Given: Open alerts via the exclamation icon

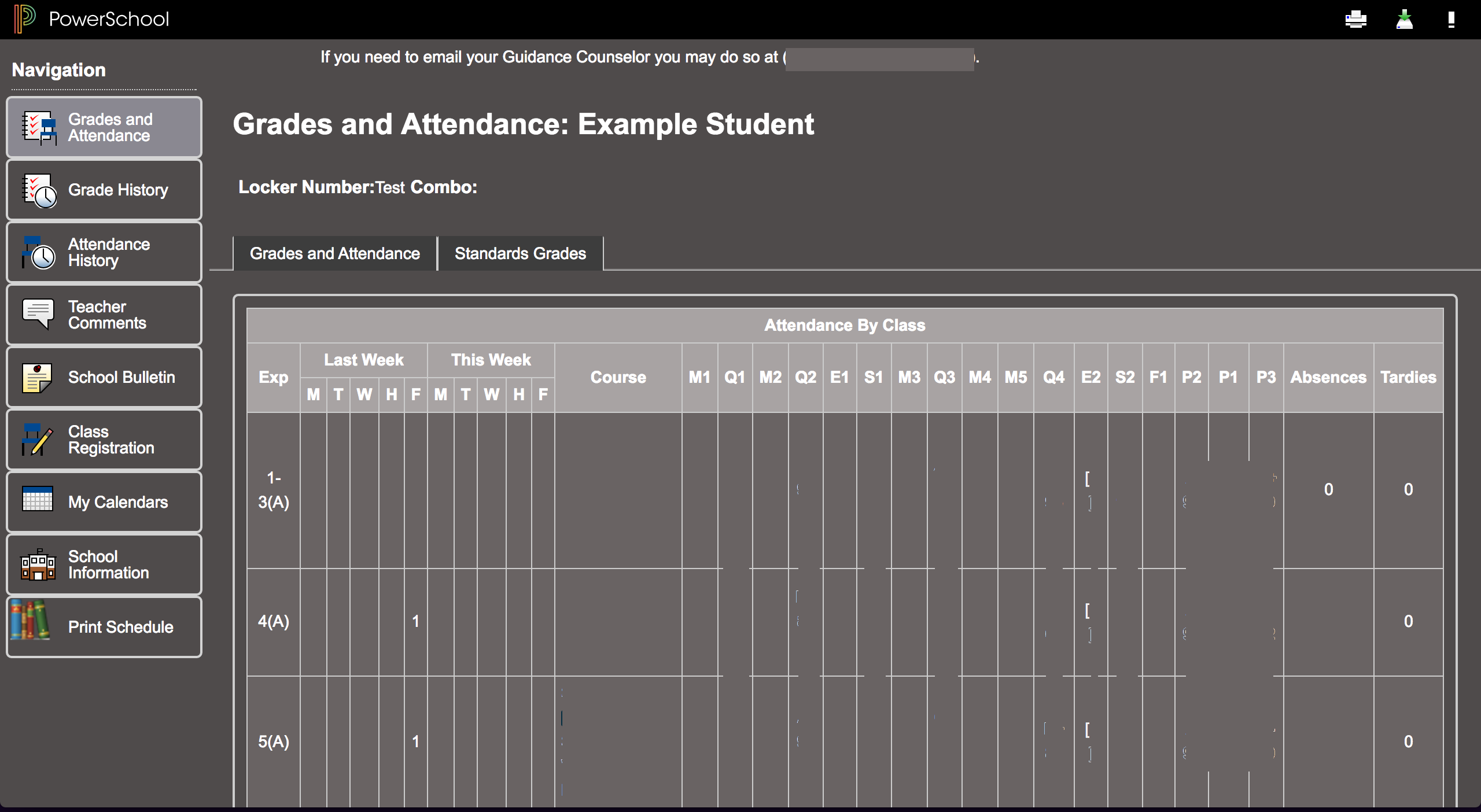Looking at the screenshot, I should coord(1450,19).
